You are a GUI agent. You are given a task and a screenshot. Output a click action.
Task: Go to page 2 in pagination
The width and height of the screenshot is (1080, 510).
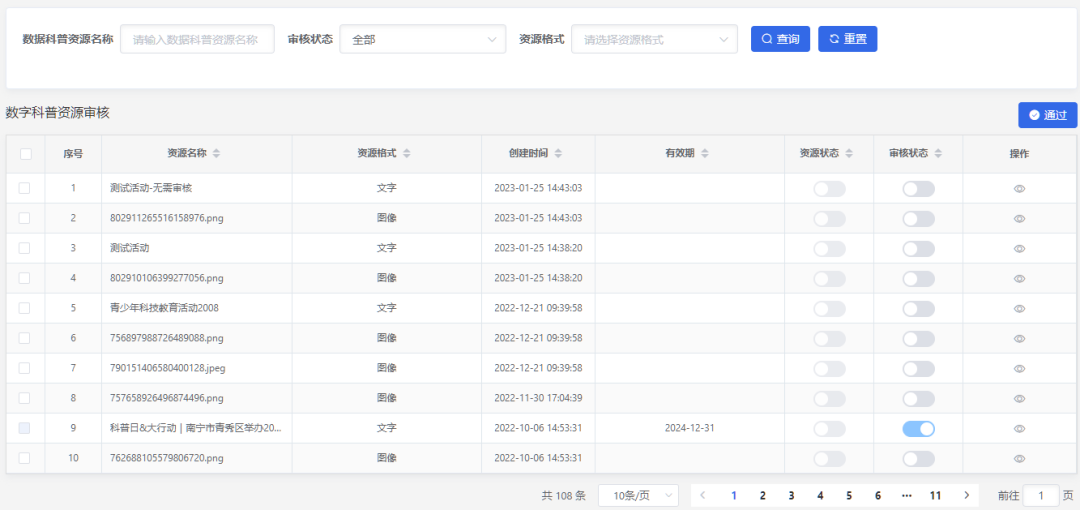(x=762, y=495)
